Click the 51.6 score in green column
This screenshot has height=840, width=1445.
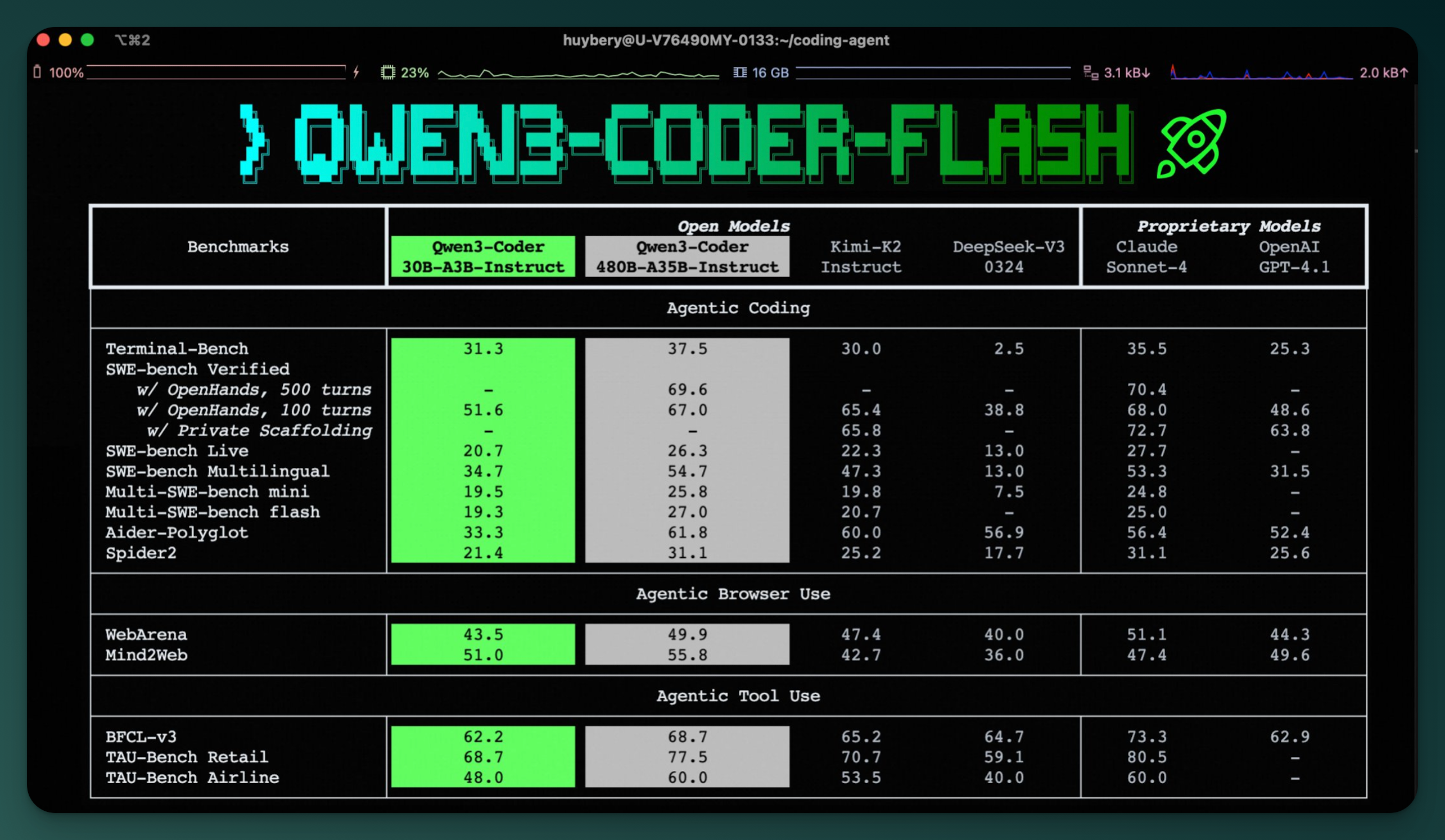(483, 410)
